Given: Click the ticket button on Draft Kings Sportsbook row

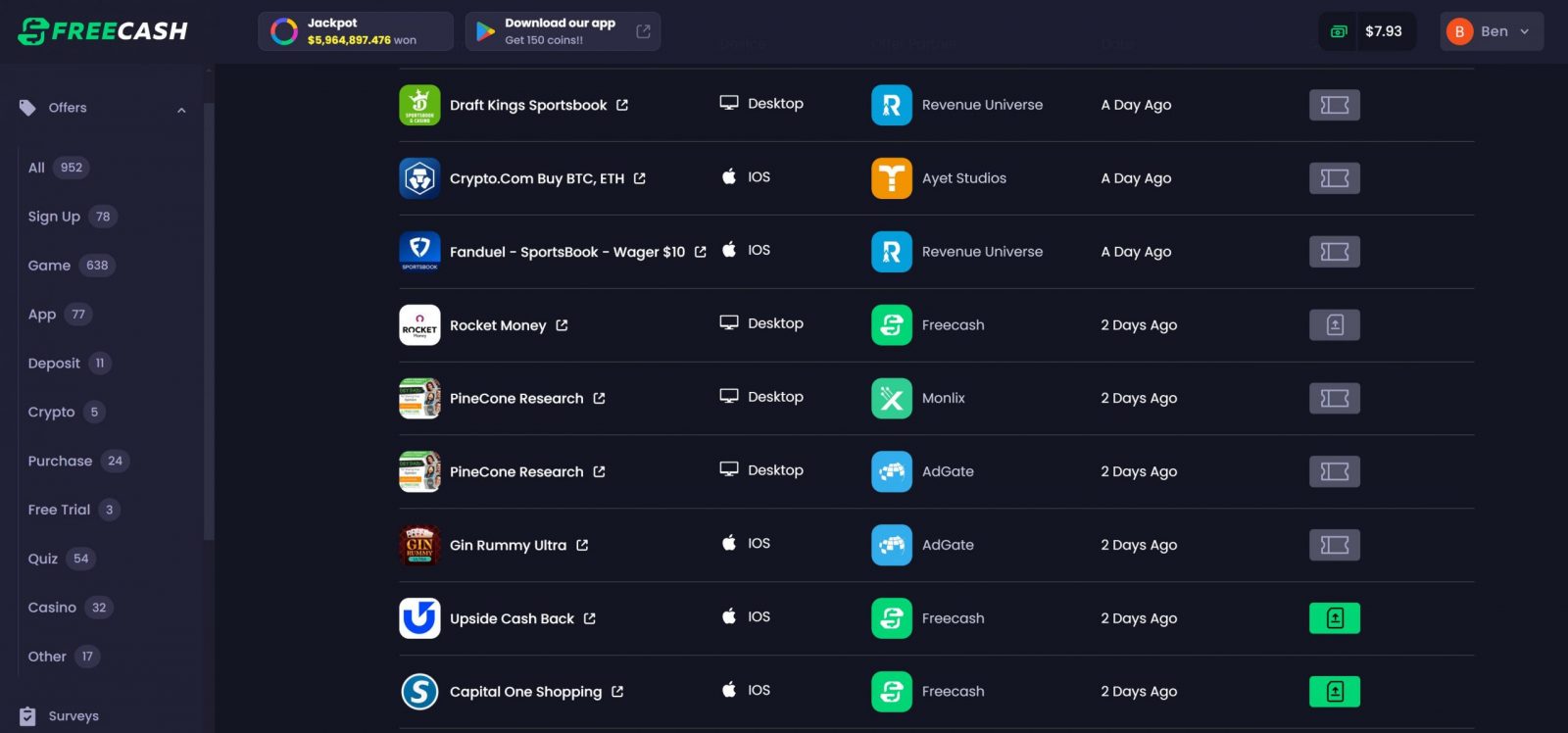Looking at the screenshot, I should point(1335,105).
